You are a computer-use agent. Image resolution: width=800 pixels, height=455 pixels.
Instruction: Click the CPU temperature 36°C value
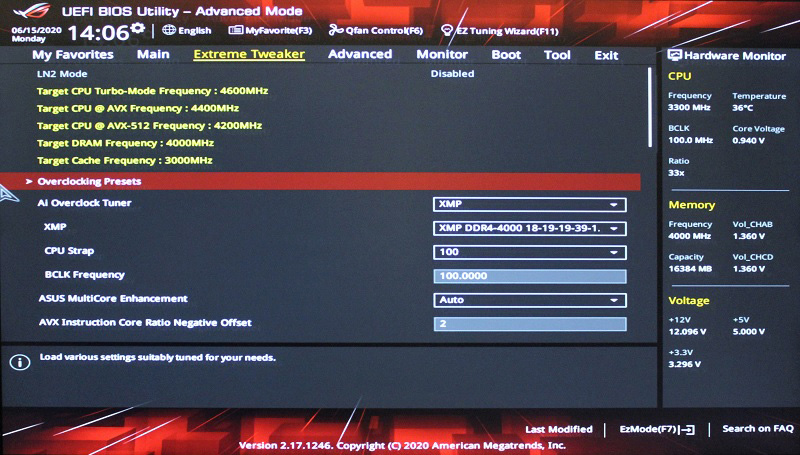pos(742,108)
